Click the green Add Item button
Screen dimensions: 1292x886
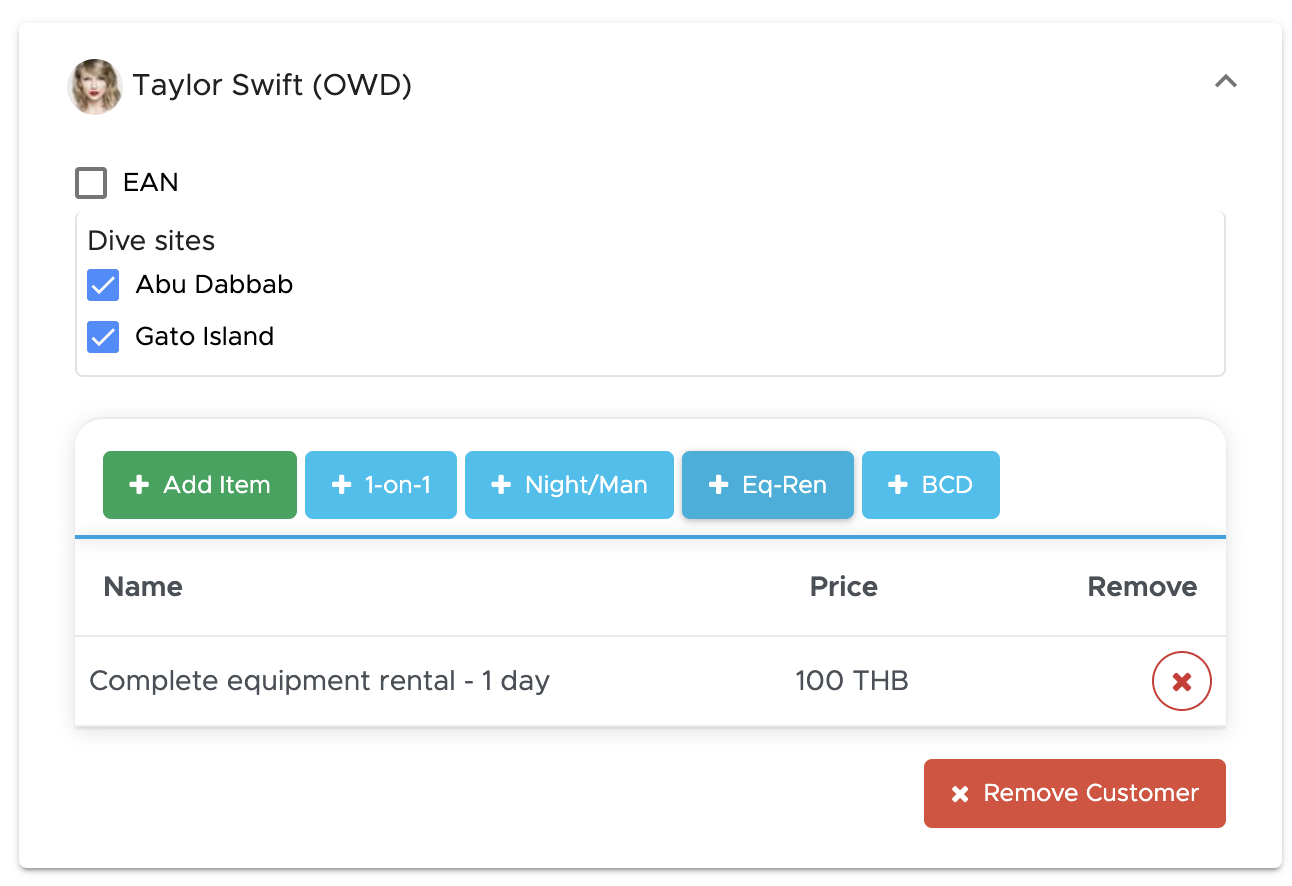200,485
